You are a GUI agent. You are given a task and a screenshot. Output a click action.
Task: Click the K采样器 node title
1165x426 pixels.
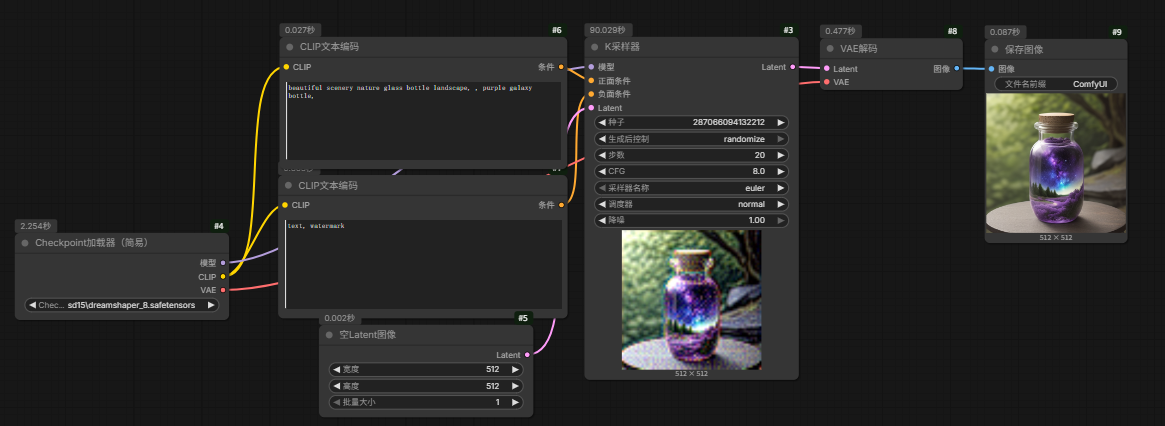[x=622, y=46]
